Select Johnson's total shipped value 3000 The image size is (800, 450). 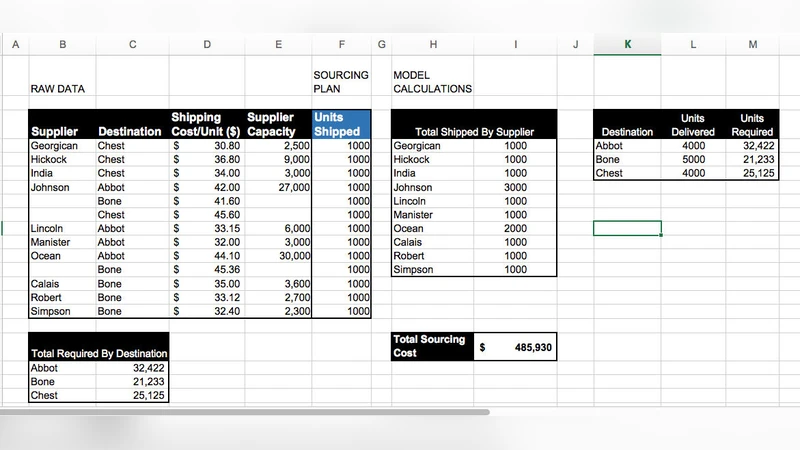click(x=515, y=187)
